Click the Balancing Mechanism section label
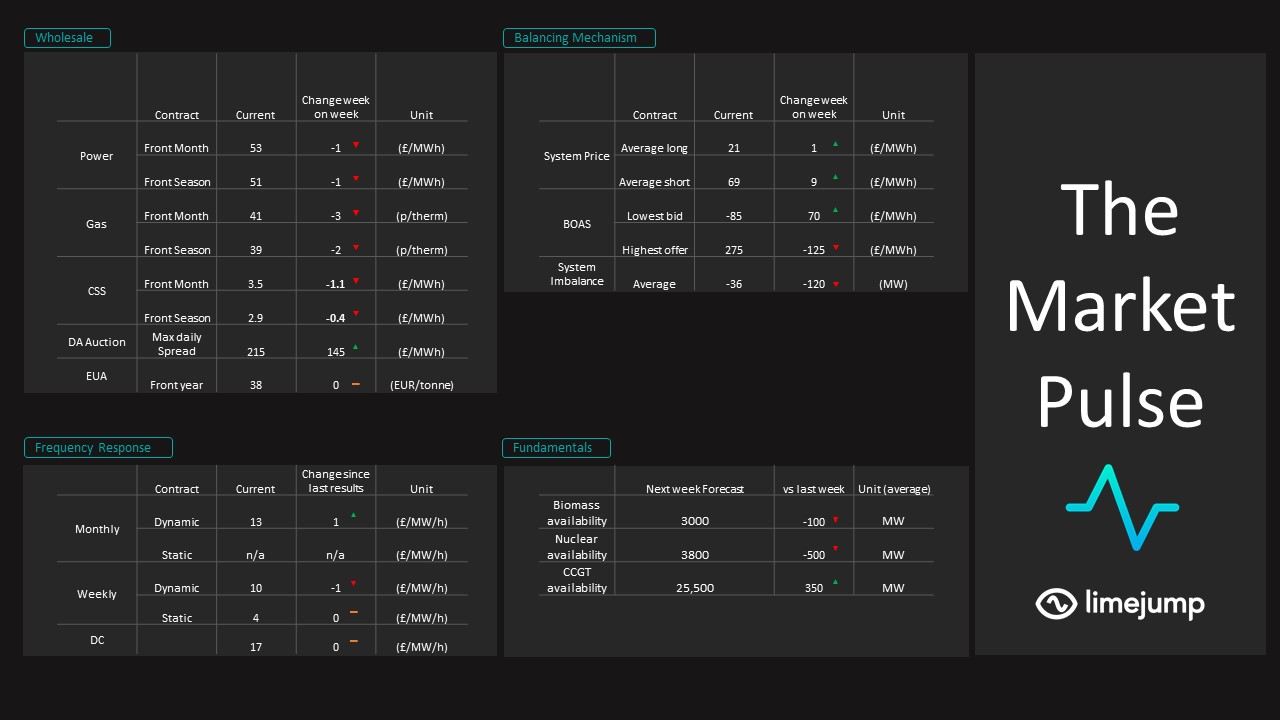Screen dimensions: 1280x720 (x=579, y=38)
